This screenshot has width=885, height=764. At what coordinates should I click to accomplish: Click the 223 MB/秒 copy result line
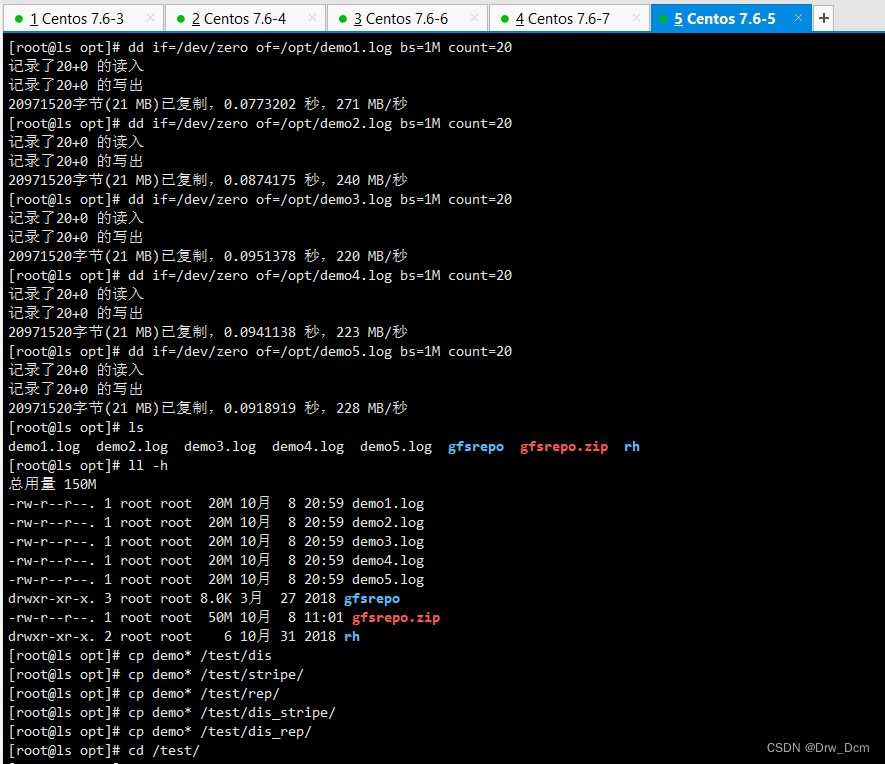point(208,332)
